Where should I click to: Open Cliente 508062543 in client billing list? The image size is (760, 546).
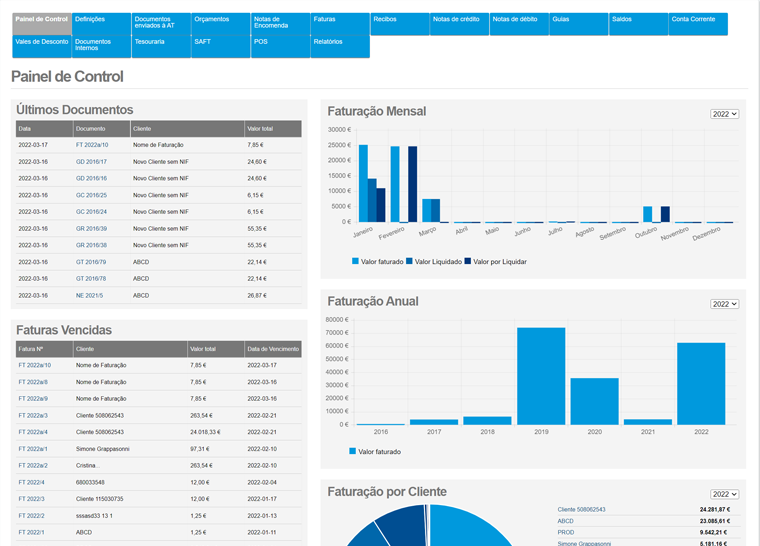(581, 510)
